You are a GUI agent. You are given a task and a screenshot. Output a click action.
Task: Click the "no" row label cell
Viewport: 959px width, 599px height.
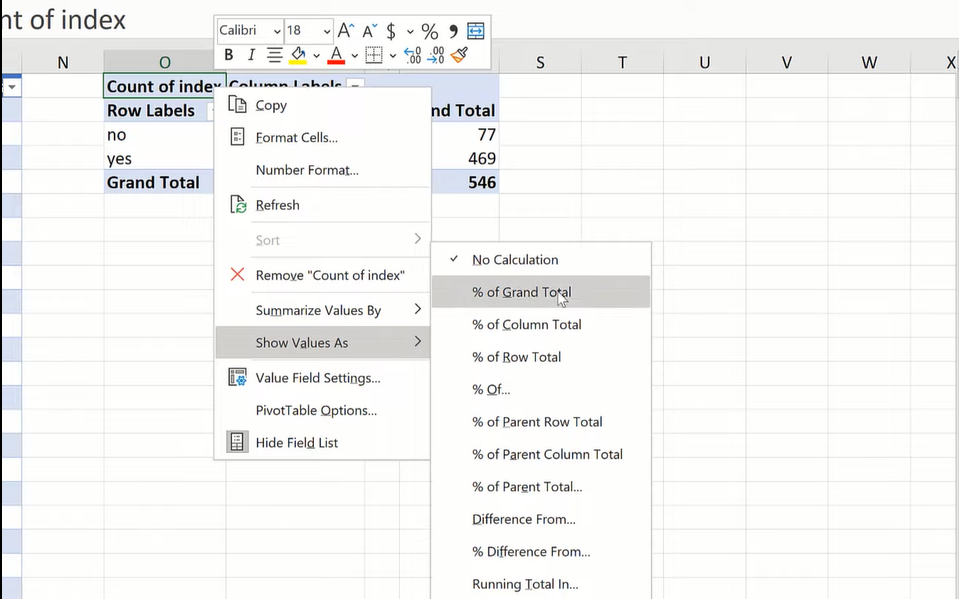159,135
